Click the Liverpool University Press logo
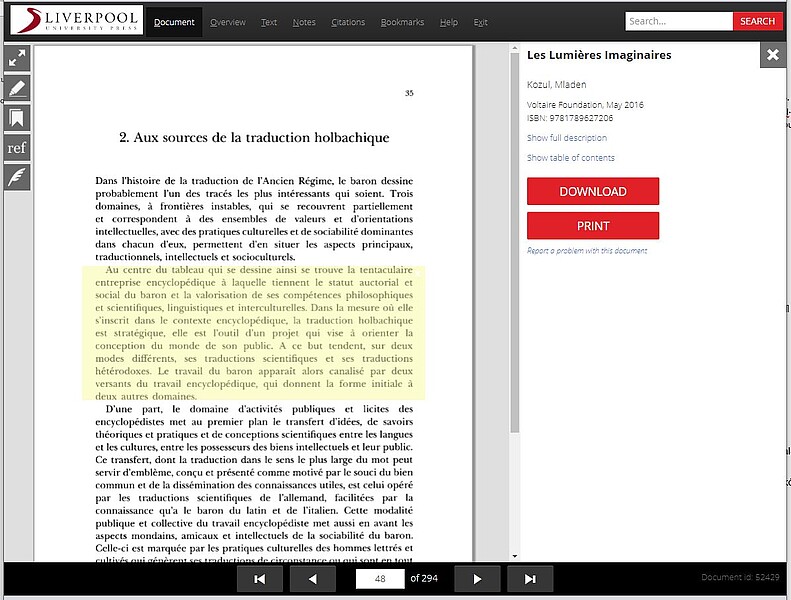The width and height of the screenshot is (791, 600). tap(77, 20)
